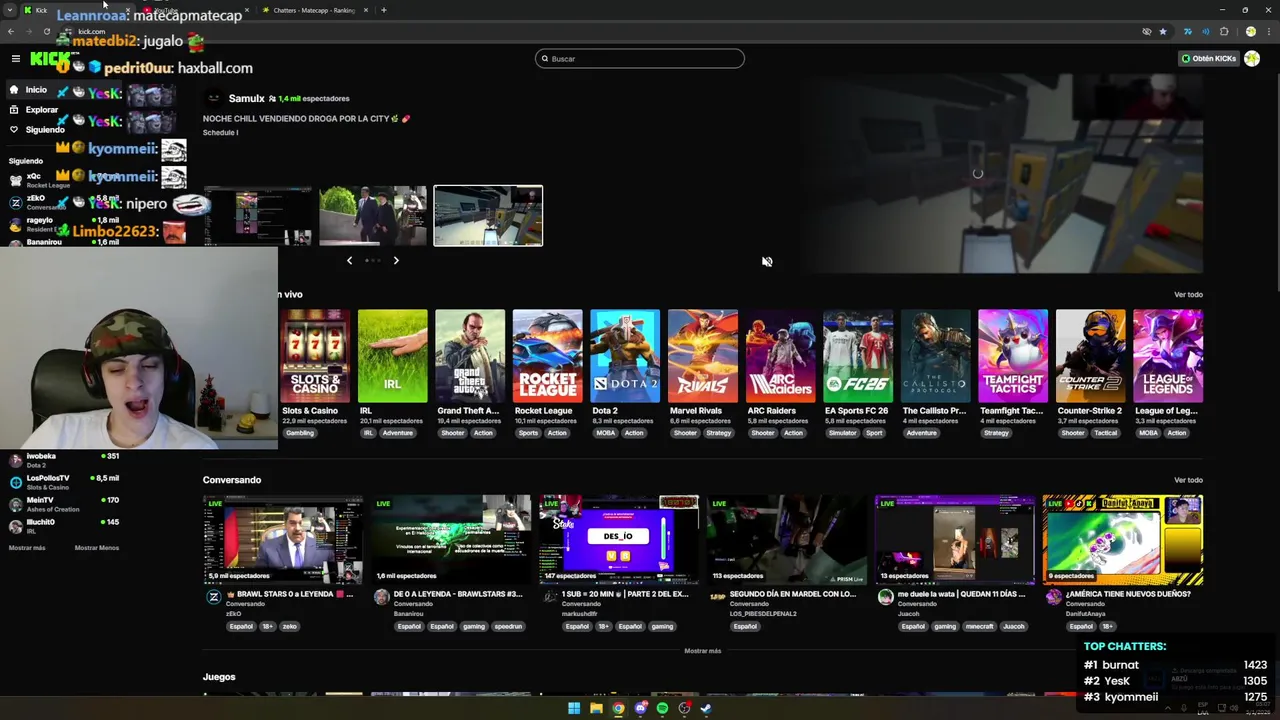Click the Simulator tag under EA Sports FC 26
1280x720 pixels.
842,433
